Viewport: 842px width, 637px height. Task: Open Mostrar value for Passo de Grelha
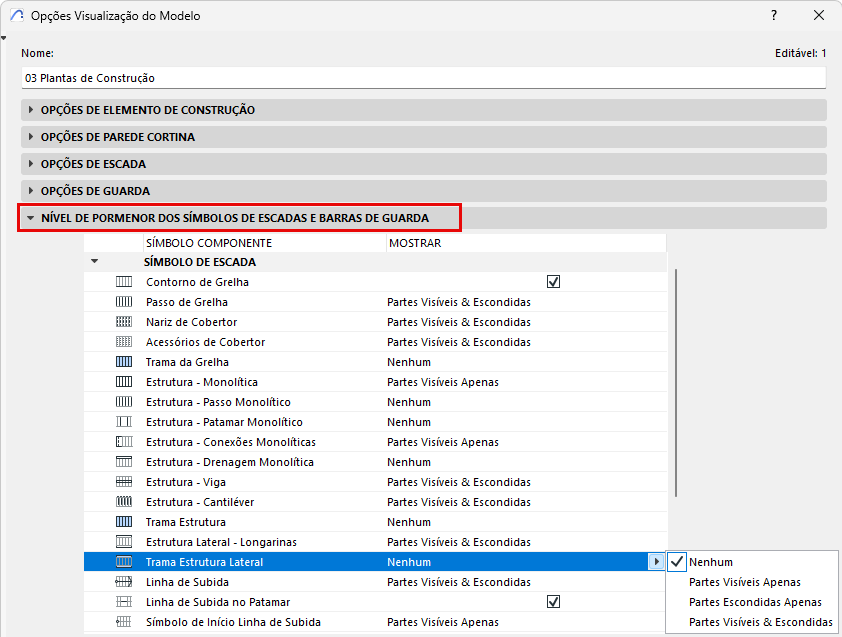[x=459, y=302]
